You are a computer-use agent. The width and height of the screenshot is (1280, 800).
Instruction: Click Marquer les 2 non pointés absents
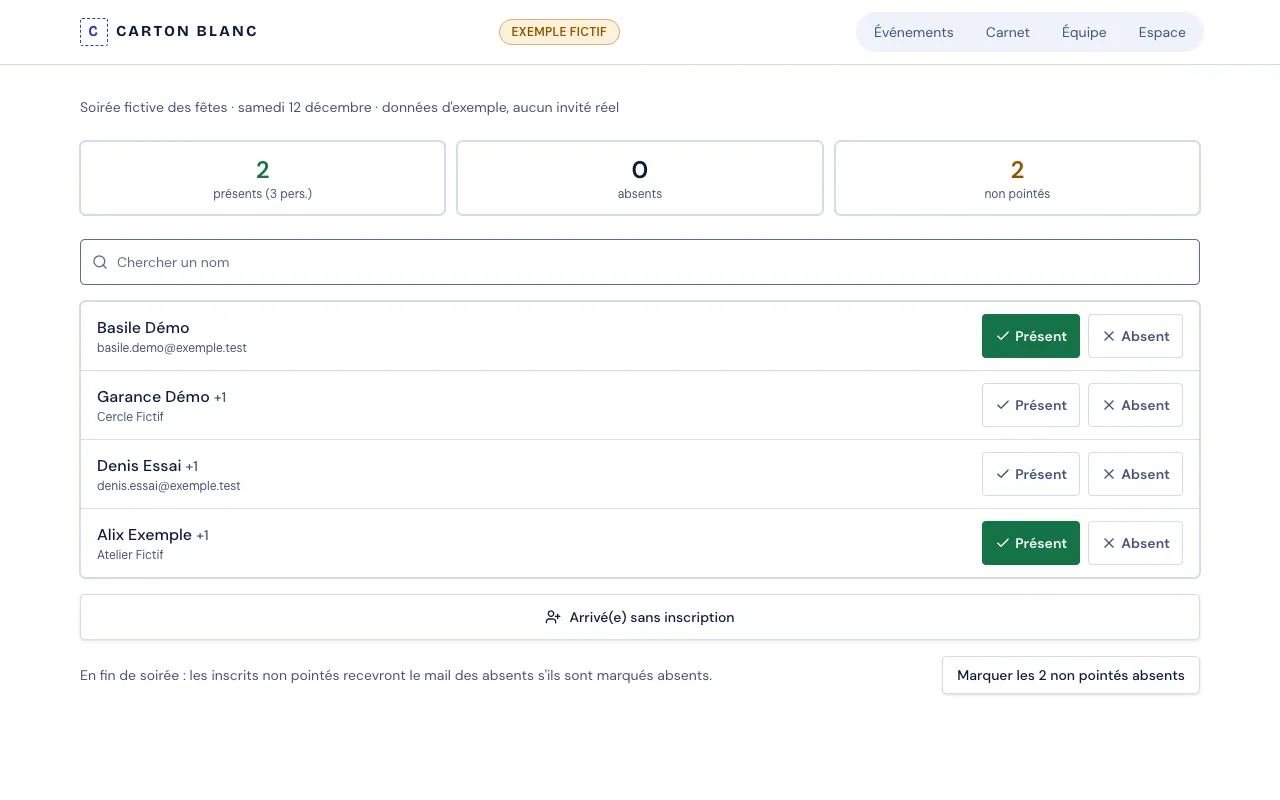tap(1070, 675)
